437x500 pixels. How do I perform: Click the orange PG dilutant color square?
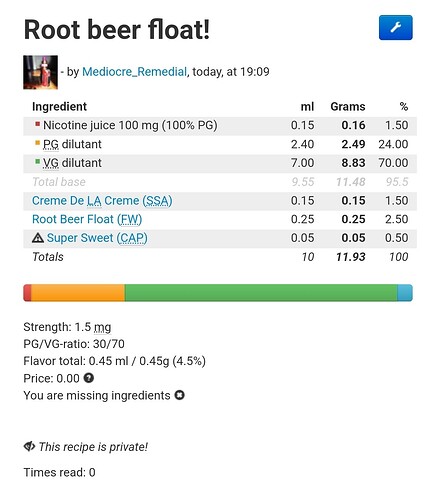point(38,143)
